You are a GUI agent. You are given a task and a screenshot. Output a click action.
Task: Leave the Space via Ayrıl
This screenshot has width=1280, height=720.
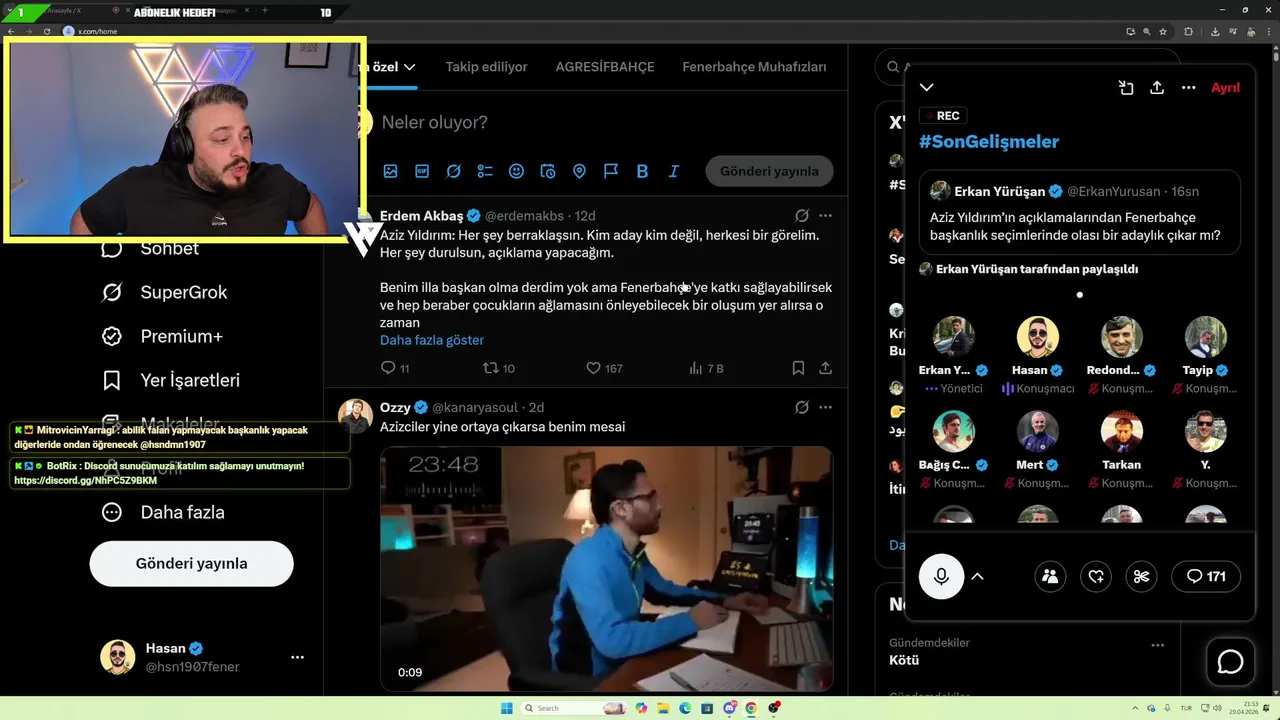1225,88
